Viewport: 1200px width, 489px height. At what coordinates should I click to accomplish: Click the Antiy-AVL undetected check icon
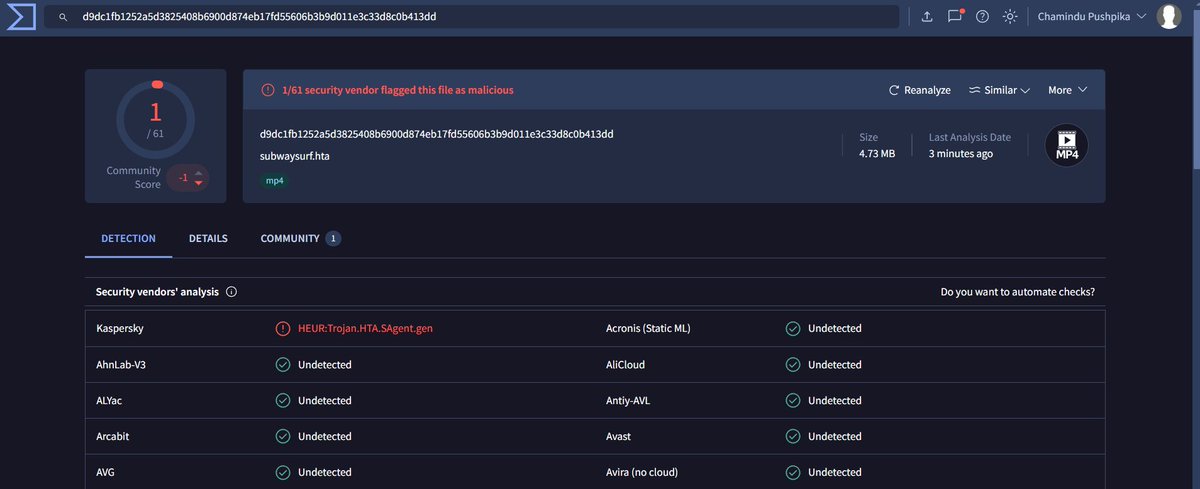[793, 401]
